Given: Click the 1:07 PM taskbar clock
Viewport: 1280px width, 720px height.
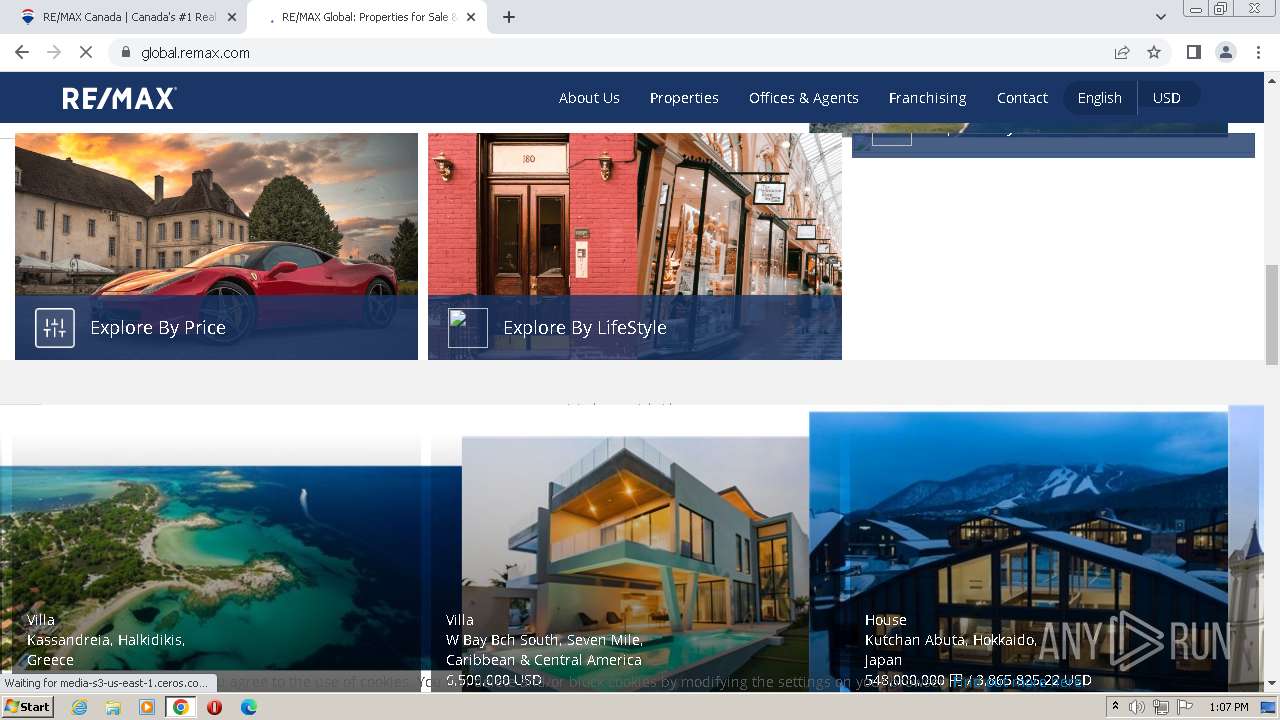Looking at the screenshot, I should tap(1229, 707).
